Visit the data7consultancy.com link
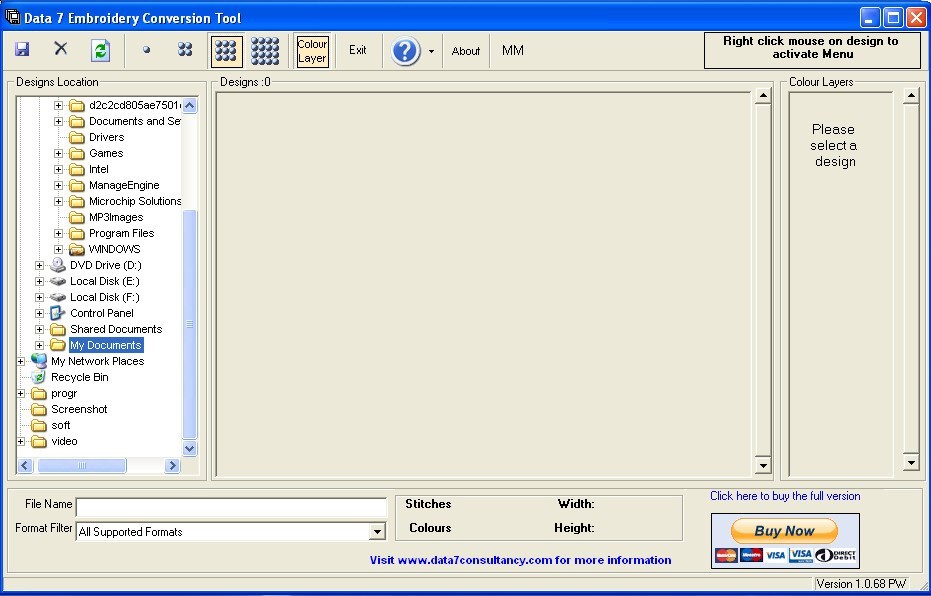 click(x=520, y=560)
